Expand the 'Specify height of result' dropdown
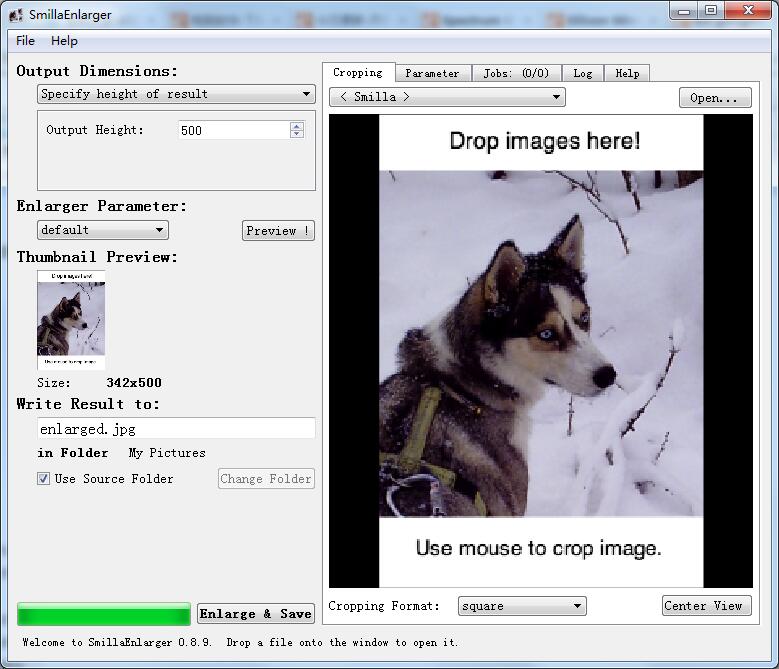This screenshot has width=779, height=669. pyautogui.click(x=176, y=94)
